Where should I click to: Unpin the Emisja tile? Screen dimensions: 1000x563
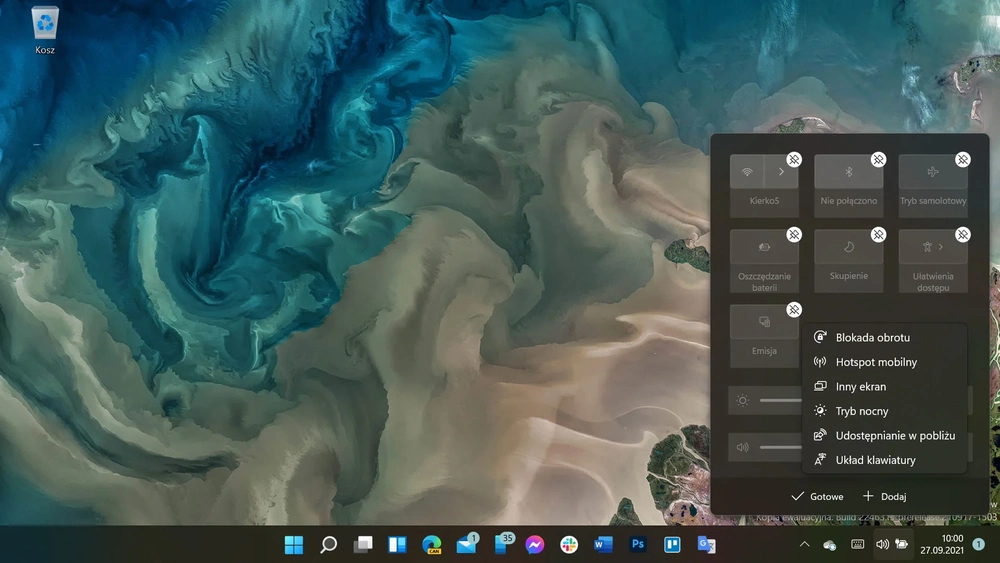coord(793,310)
